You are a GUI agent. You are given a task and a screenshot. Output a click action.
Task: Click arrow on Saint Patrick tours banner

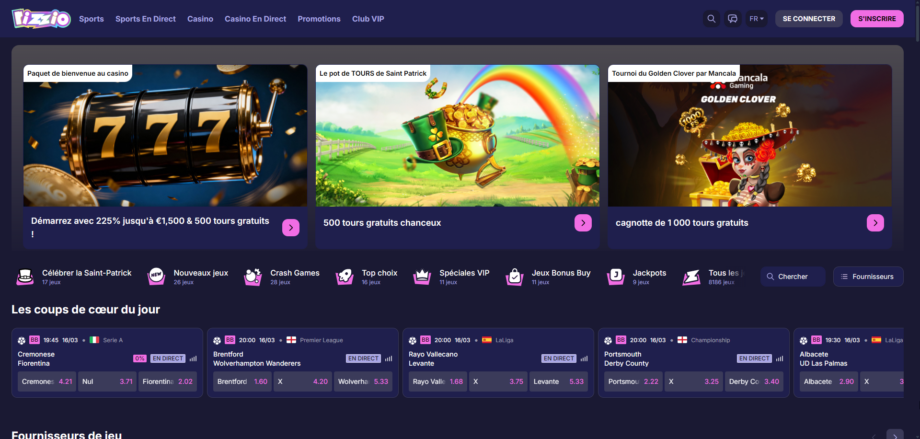click(x=582, y=223)
